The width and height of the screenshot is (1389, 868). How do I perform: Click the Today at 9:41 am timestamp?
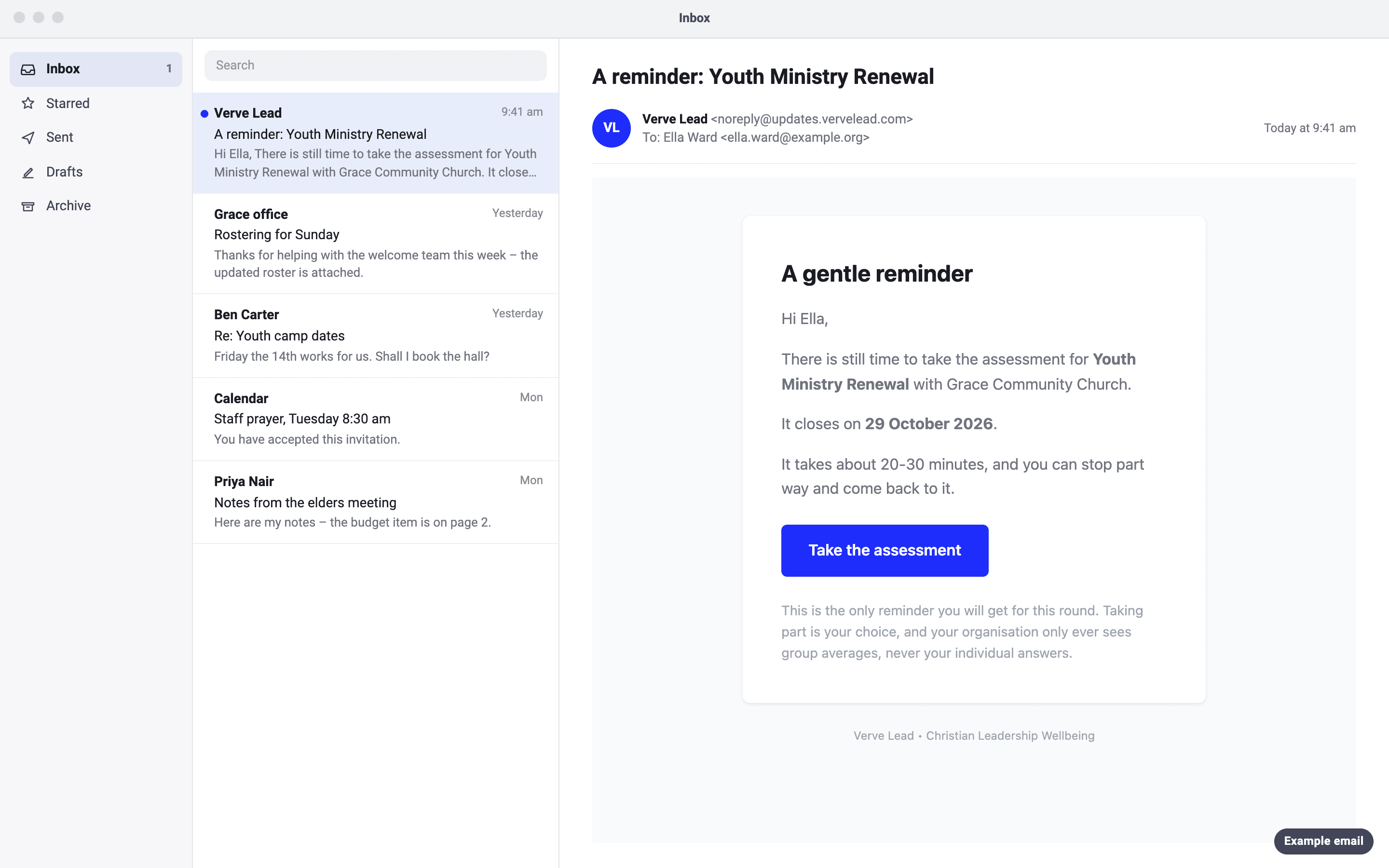coord(1310,128)
